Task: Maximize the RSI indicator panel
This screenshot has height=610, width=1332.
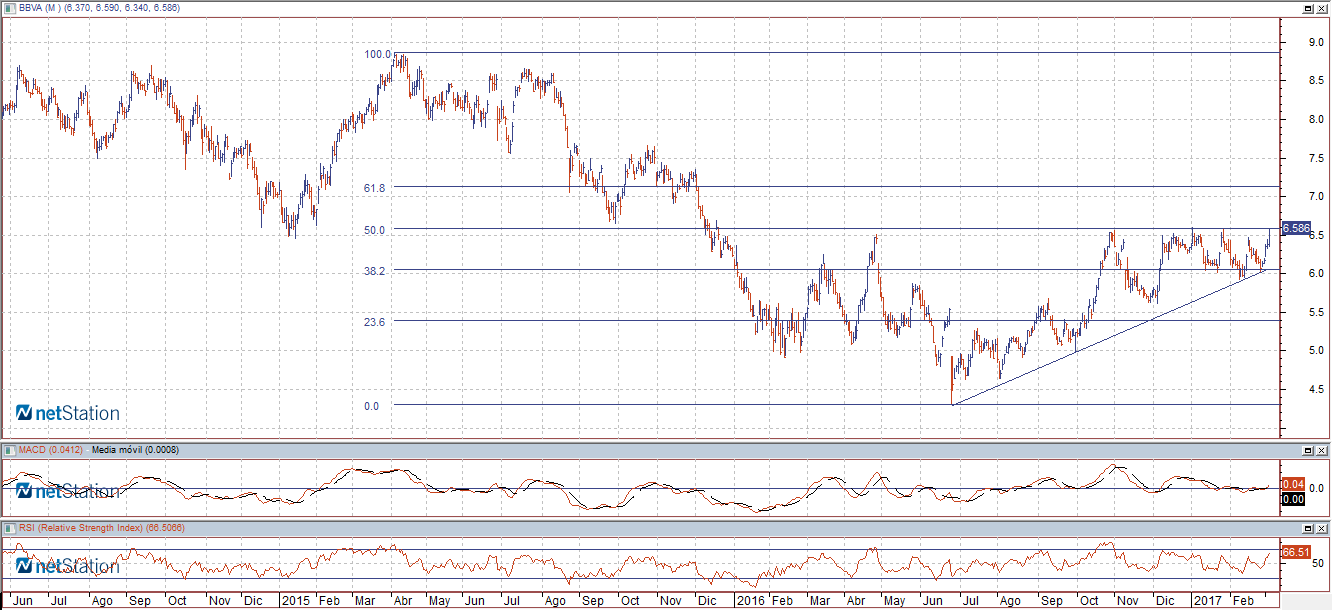Action: point(1309,527)
